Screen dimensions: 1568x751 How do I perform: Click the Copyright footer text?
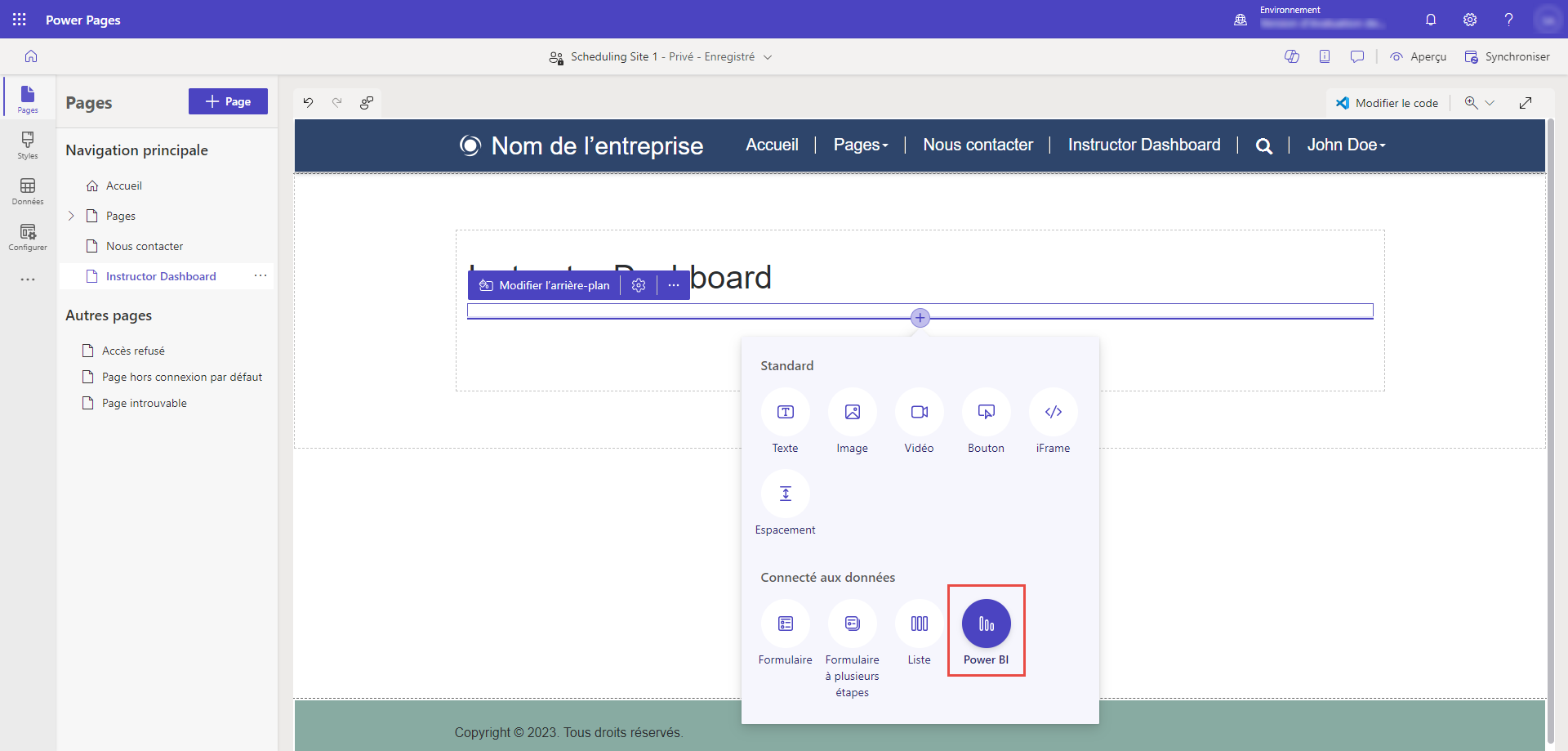(x=568, y=732)
